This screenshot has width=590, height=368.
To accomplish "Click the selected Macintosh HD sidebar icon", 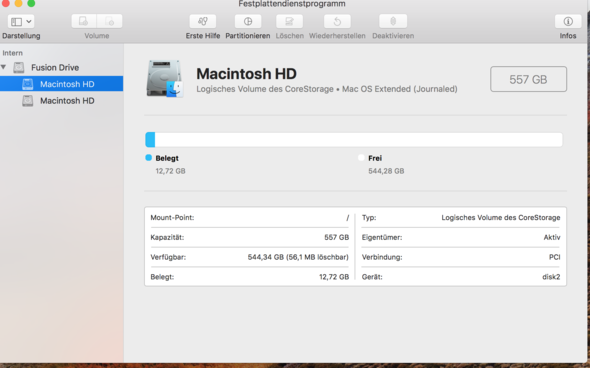I will tap(27, 84).
